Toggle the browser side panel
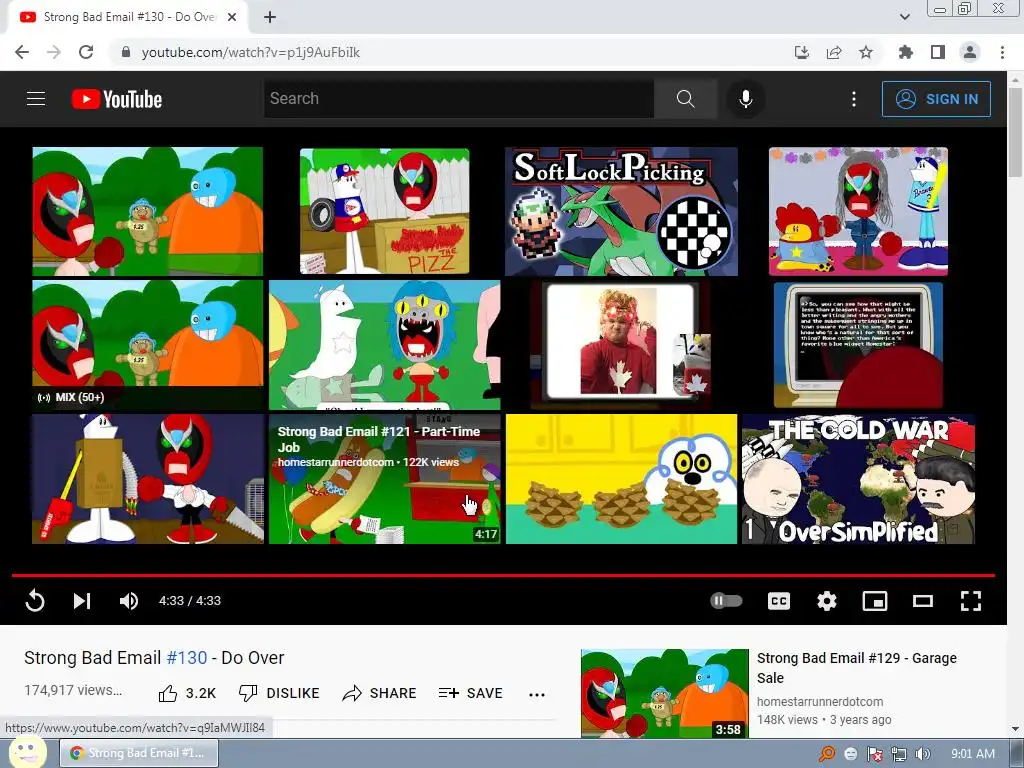 tap(938, 52)
